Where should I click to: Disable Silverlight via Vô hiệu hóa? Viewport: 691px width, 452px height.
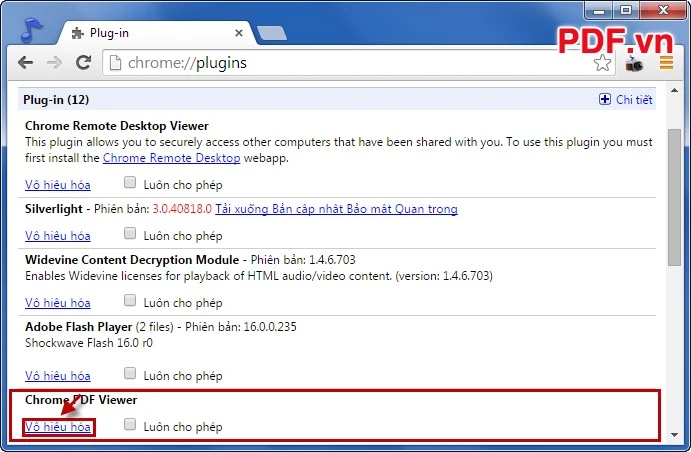pos(58,236)
